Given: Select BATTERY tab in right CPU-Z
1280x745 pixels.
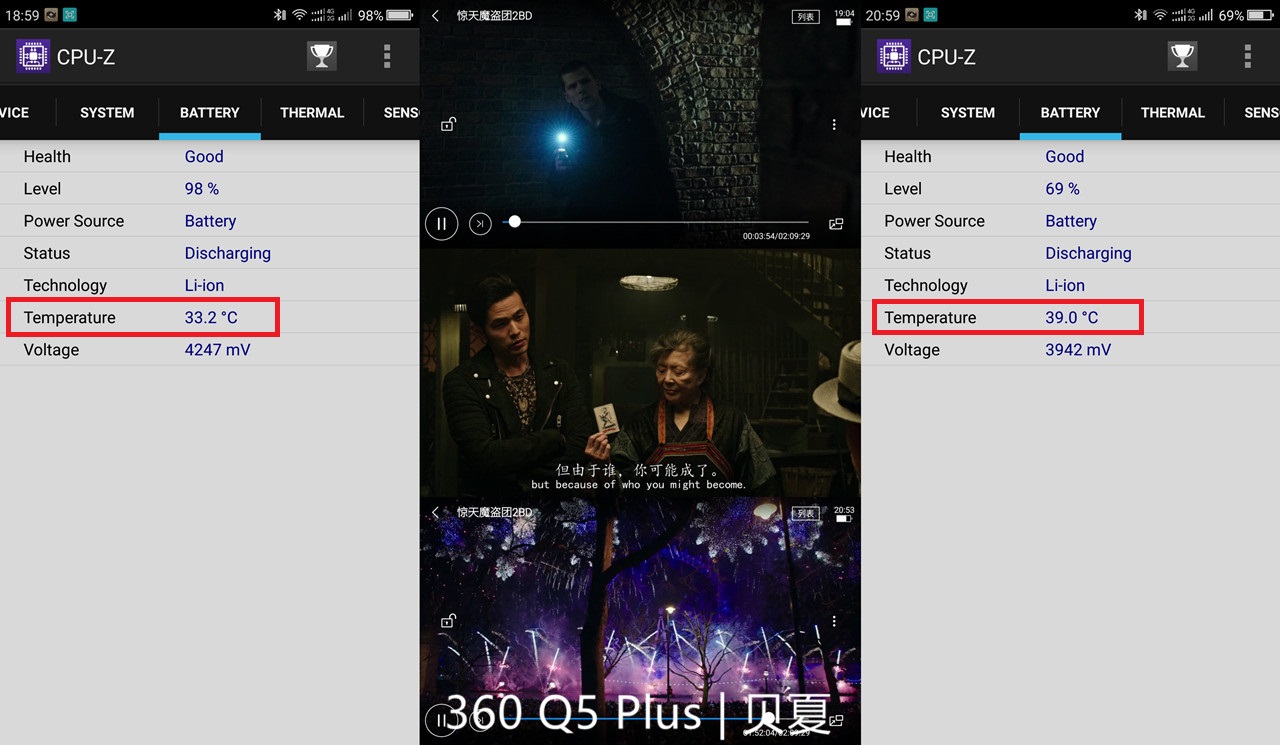Looking at the screenshot, I should 1070,112.
